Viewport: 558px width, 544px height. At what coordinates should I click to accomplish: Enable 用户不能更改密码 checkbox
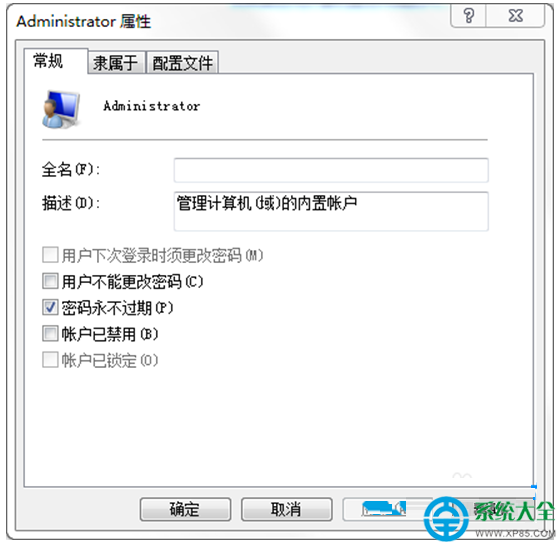[x=50, y=281]
